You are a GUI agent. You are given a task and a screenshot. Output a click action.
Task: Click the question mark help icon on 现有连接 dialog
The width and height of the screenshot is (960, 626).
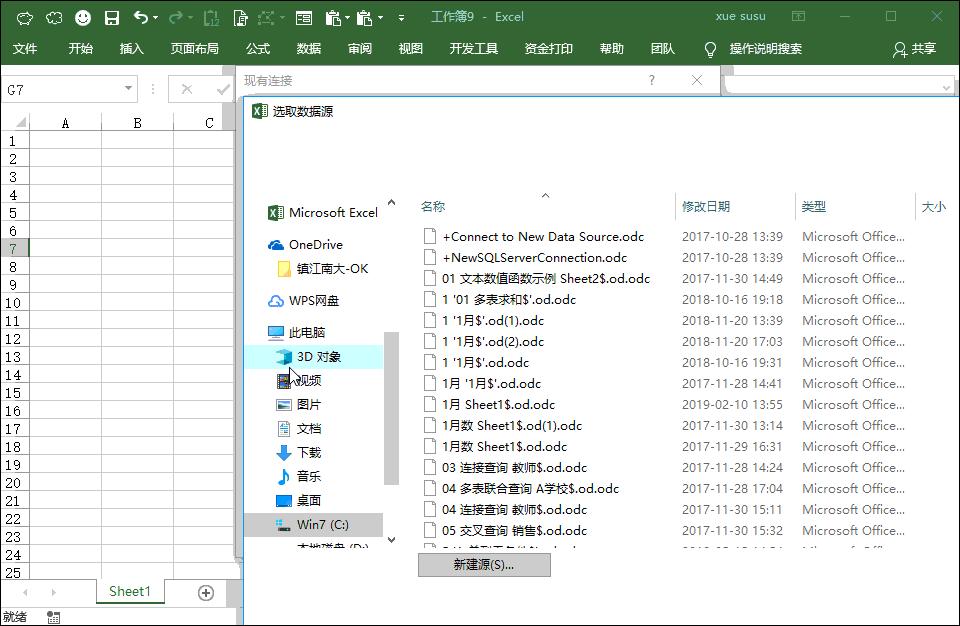(652, 80)
